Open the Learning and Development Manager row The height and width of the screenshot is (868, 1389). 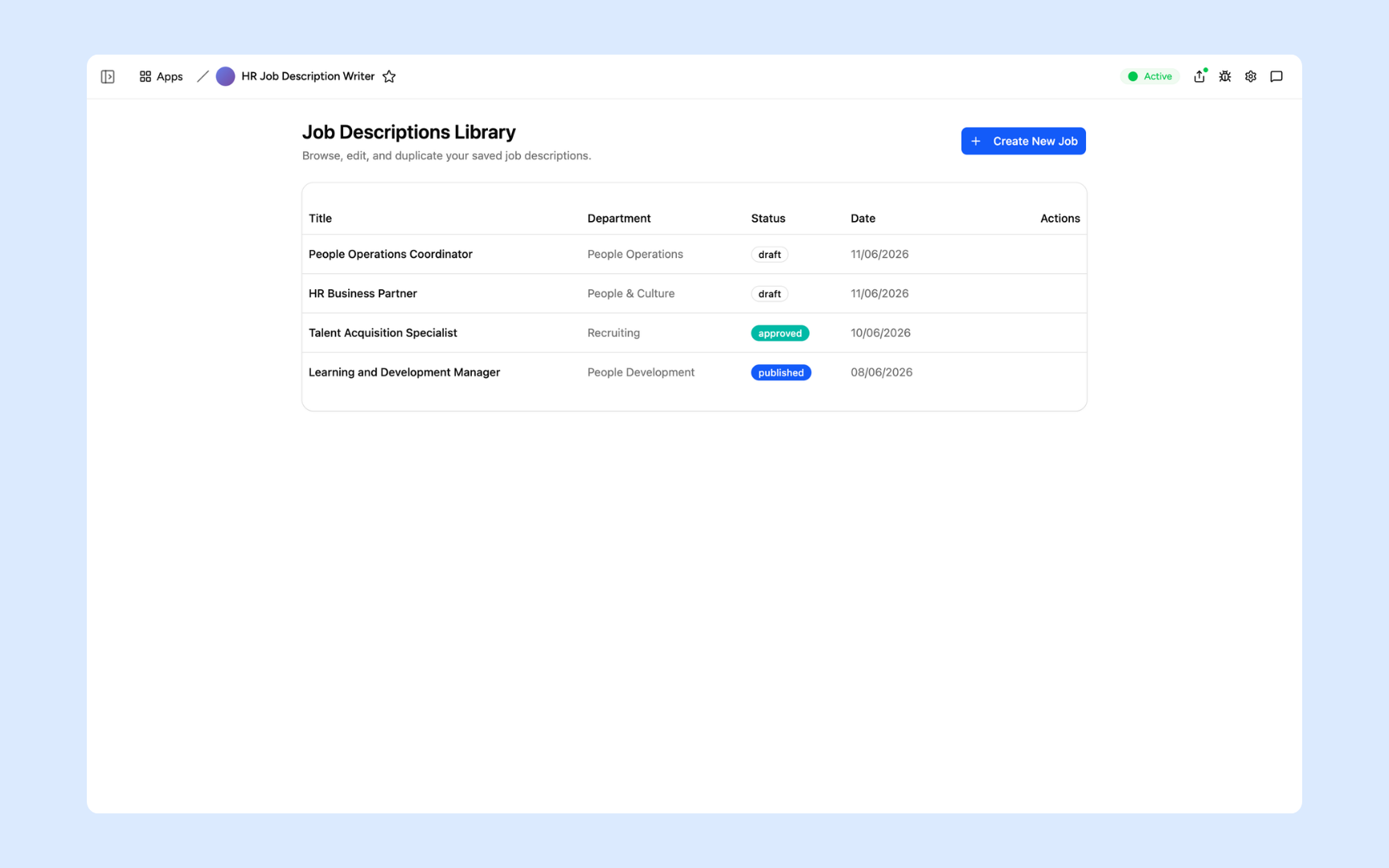click(x=694, y=372)
